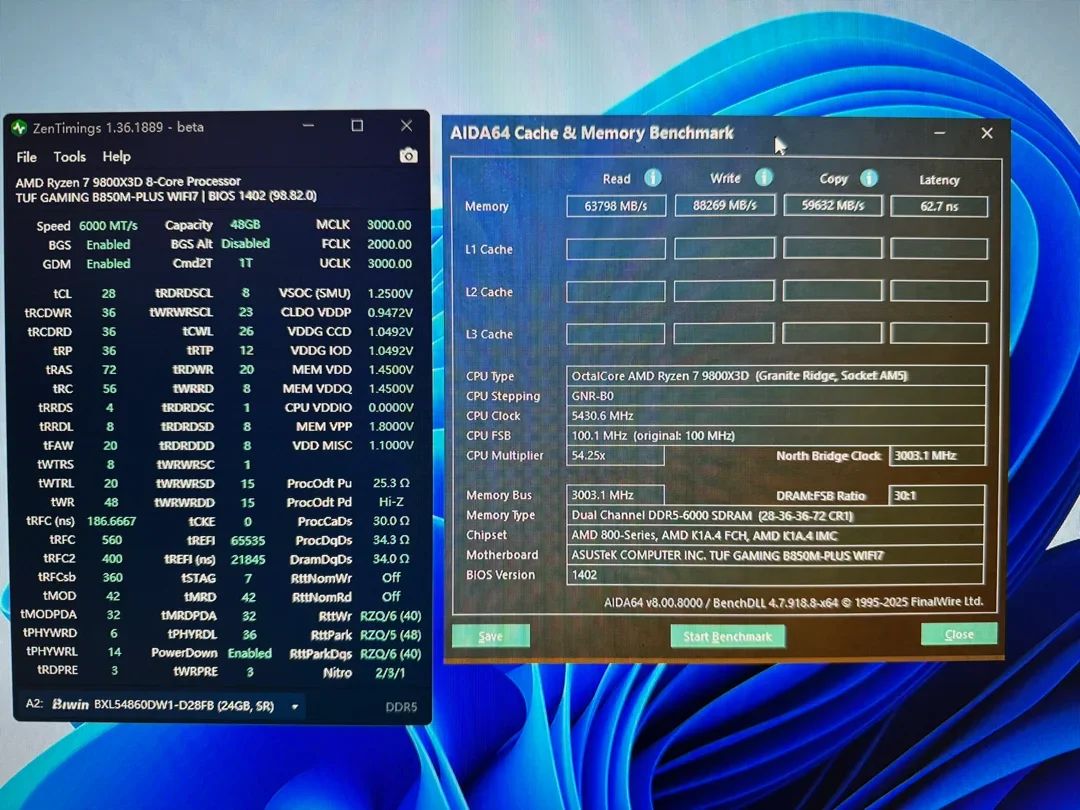Click the empty L2 Cache Write field

pyautogui.click(x=724, y=291)
